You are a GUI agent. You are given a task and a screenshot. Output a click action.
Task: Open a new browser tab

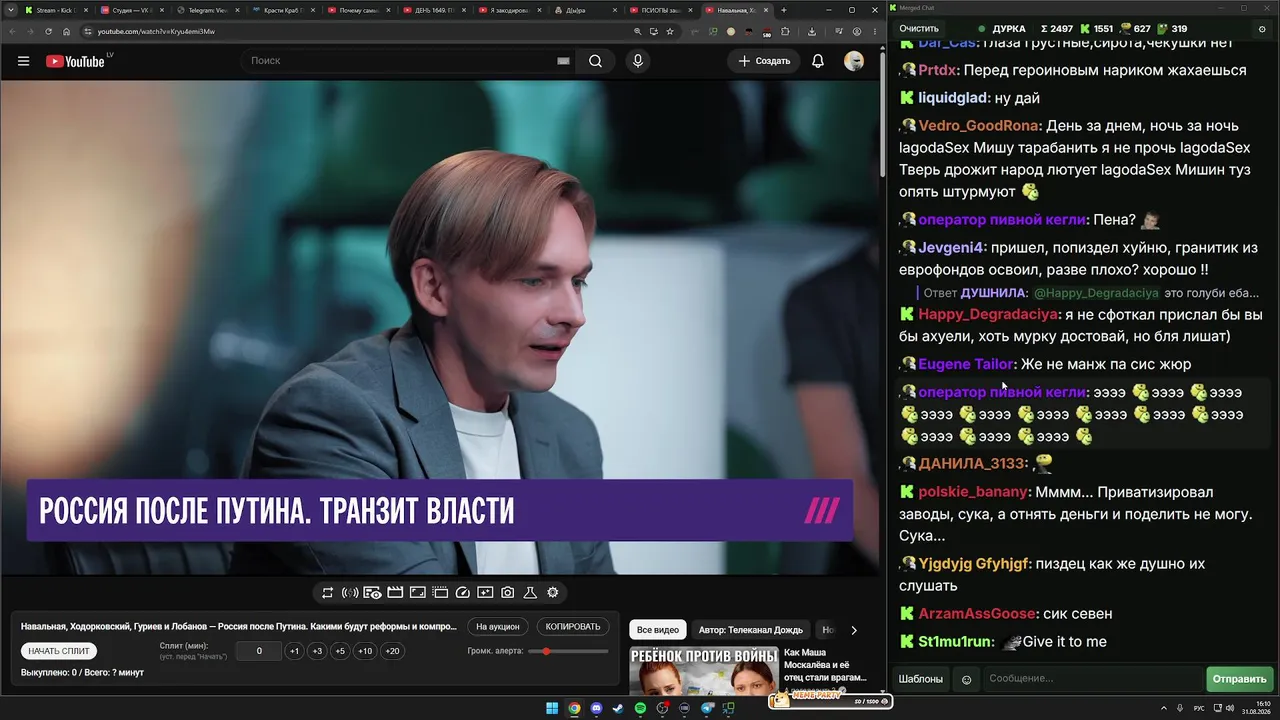[784, 10]
